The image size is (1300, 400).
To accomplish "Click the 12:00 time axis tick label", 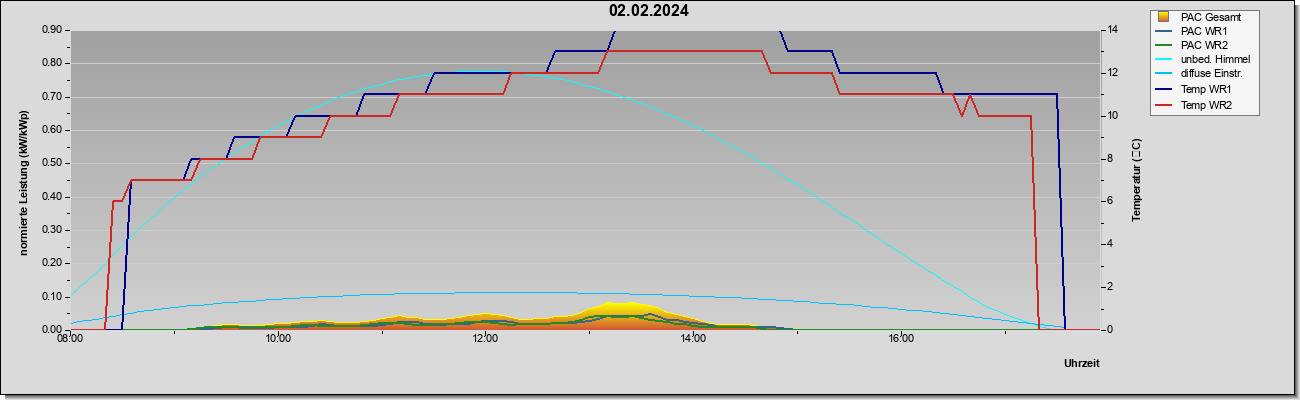I will click(485, 338).
